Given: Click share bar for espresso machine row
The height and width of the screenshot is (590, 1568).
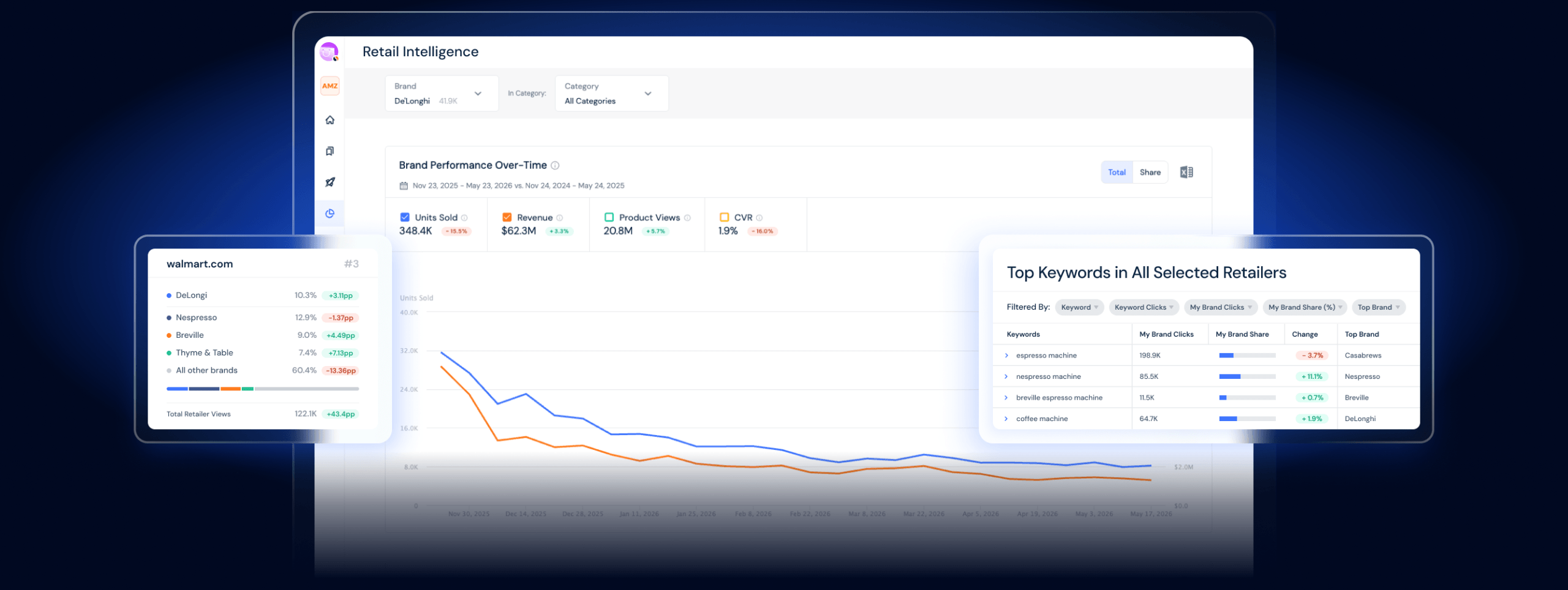Looking at the screenshot, I should tap(1247, 356).
